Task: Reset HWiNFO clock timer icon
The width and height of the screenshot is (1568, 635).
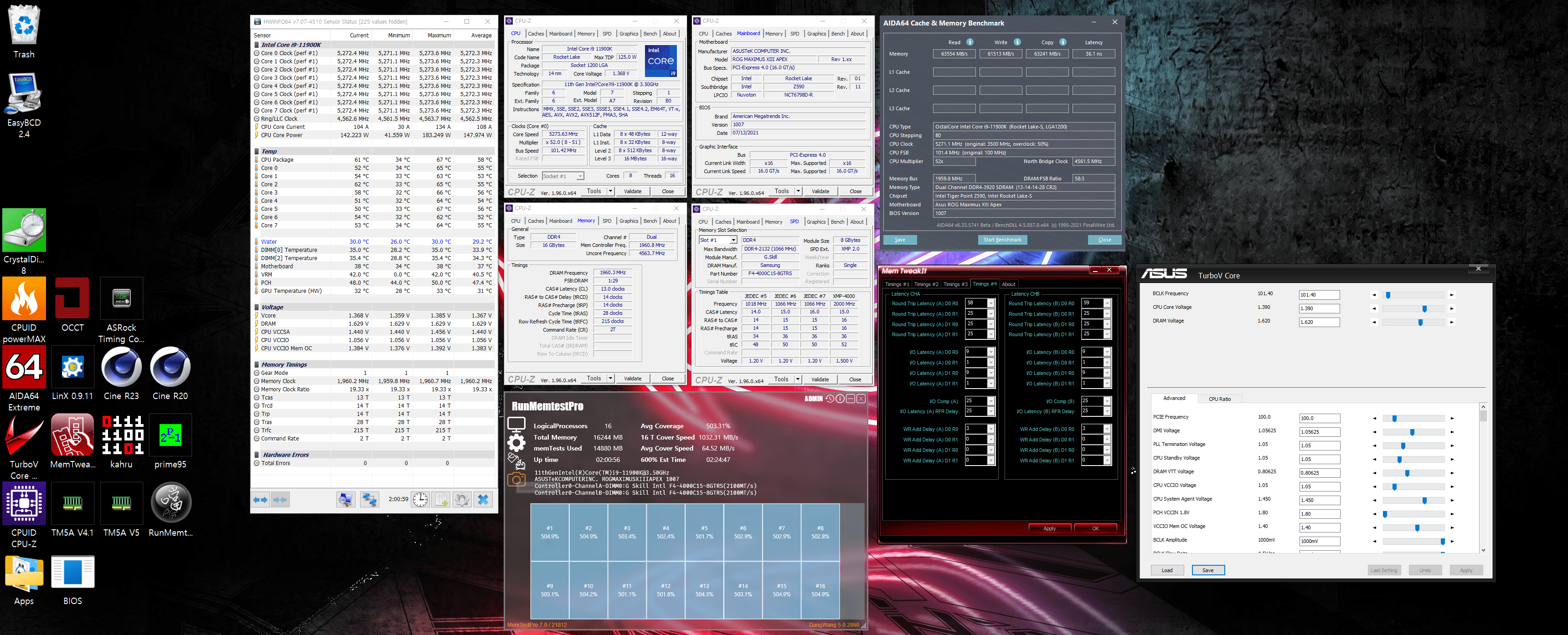Action: [x=420, y=499]
